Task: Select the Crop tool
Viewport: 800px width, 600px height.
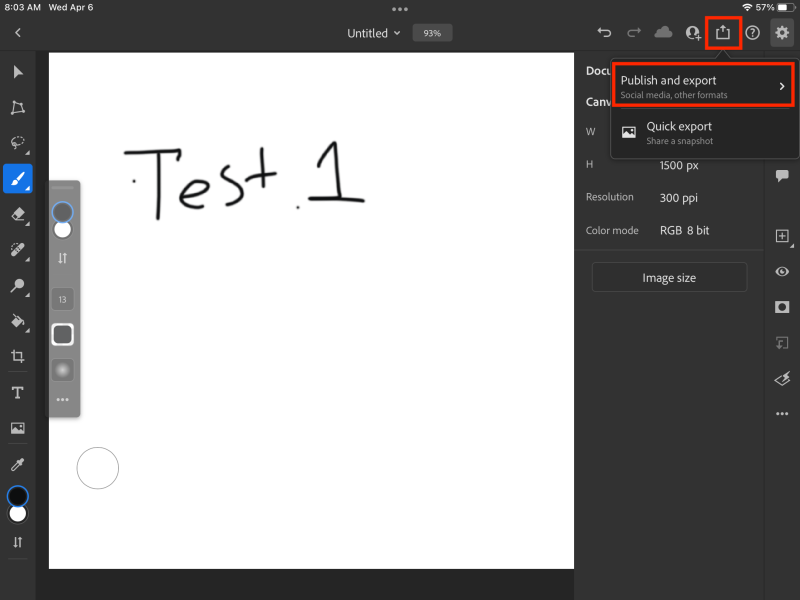Action: [17, 356]
